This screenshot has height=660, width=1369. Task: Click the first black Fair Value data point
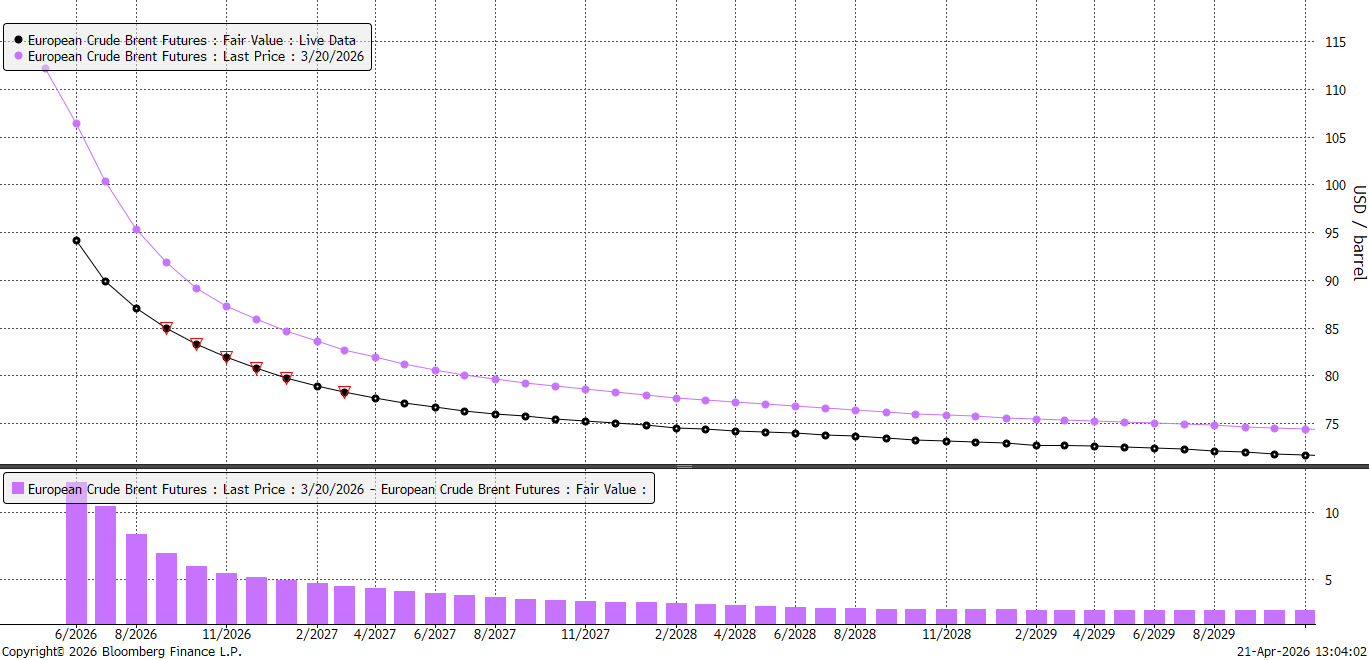click(x=76, y=240)
